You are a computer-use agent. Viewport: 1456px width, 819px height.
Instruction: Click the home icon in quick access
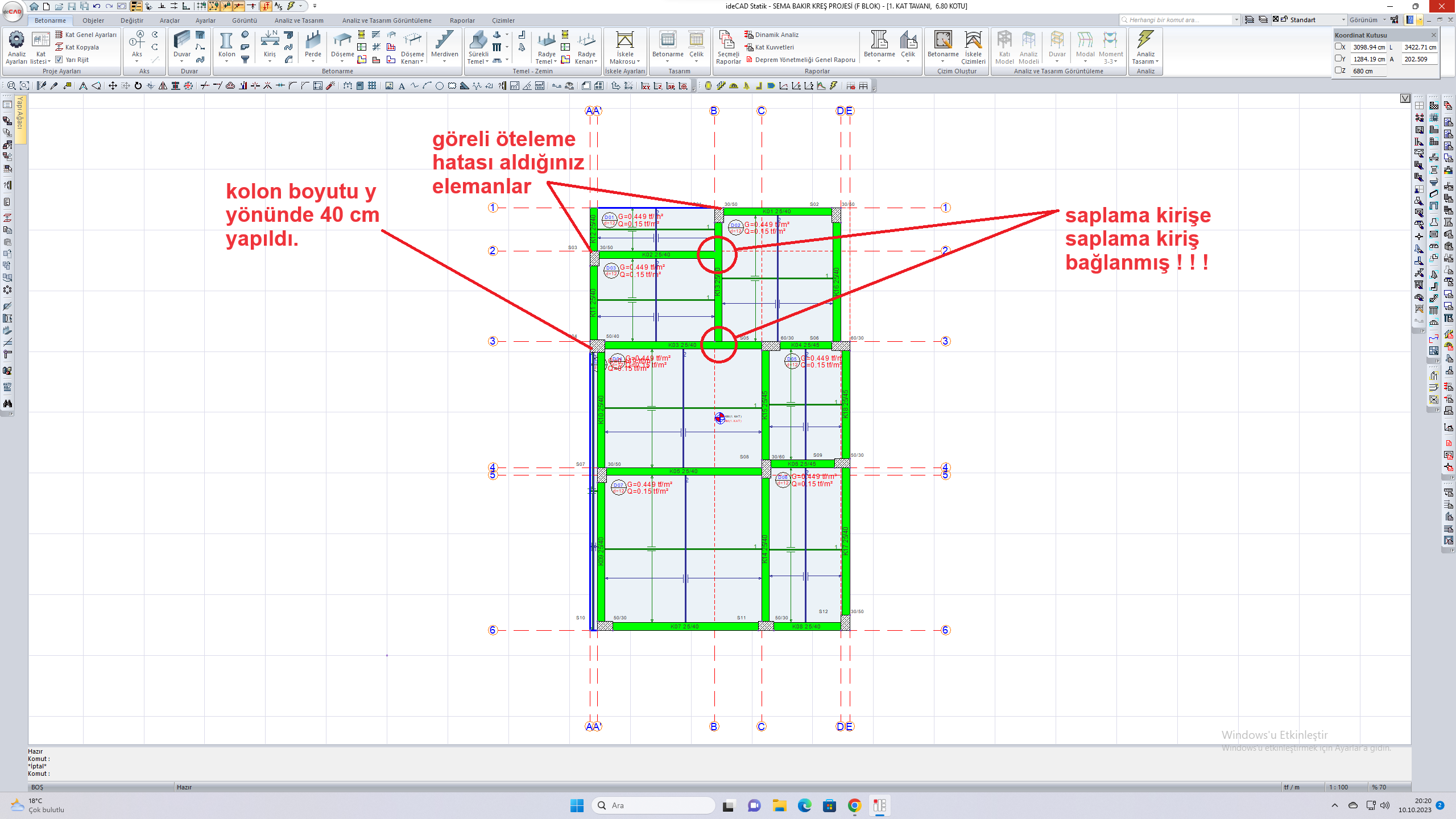tap(34, 6)
